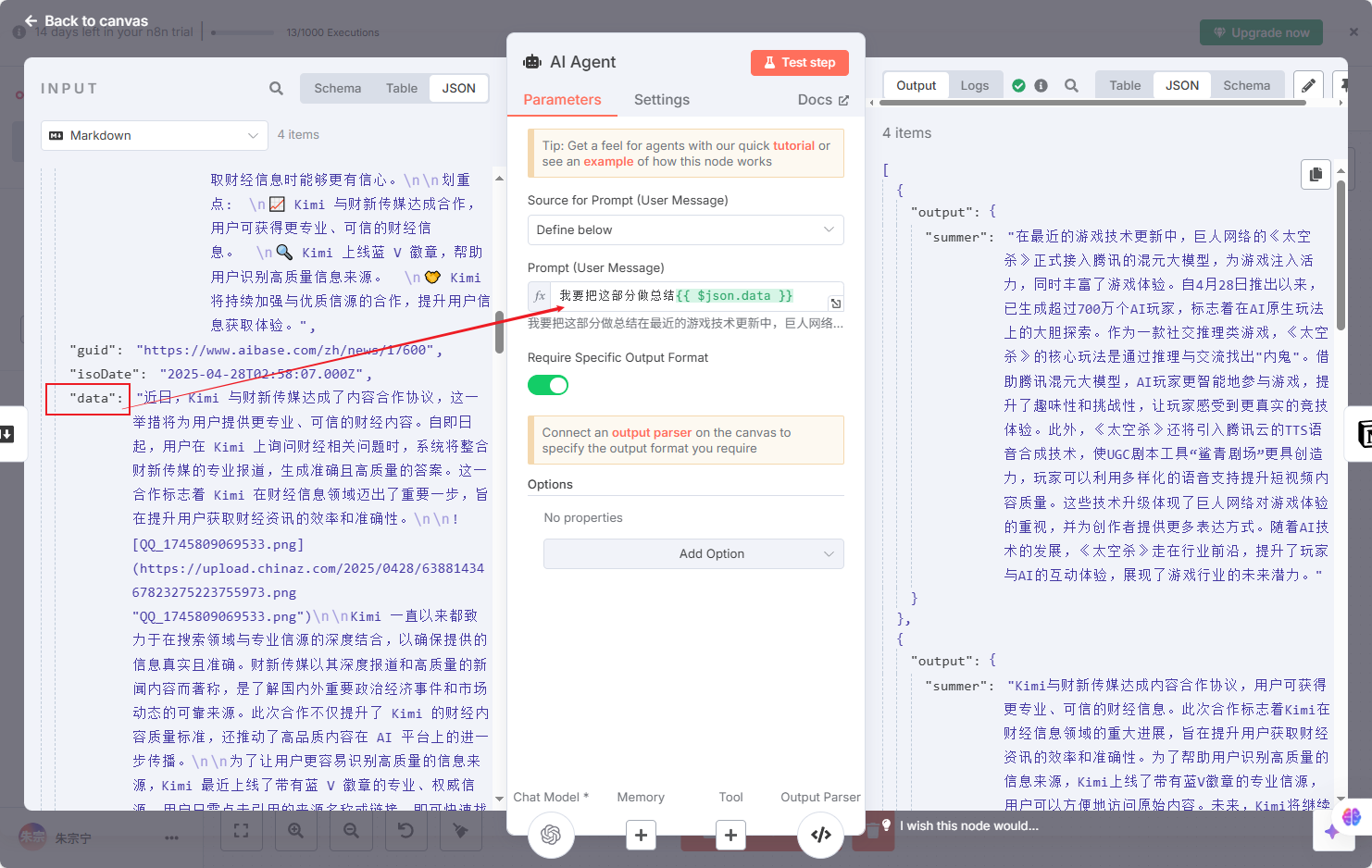Click the guid URL value in input JSON
This screenshot has width=1372, height=868.
[x=285, y=351]
